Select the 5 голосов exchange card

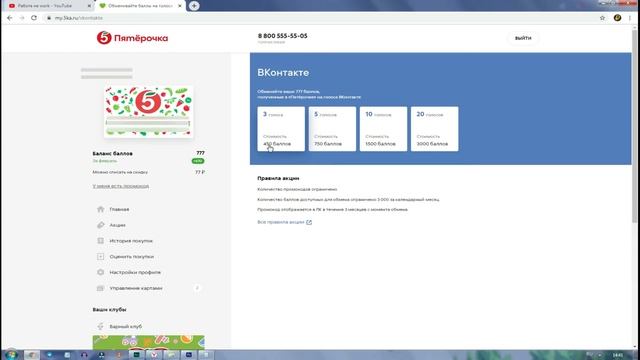click(332, 129)
